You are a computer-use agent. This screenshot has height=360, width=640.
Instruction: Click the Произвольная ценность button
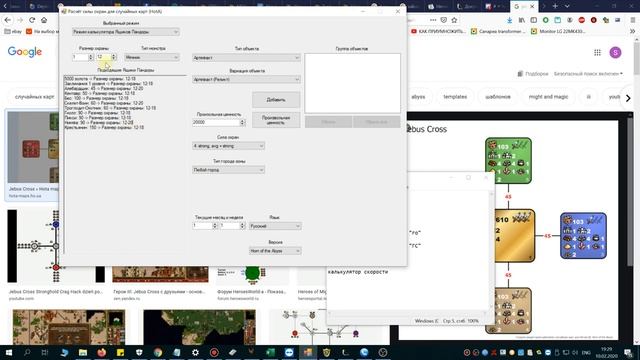coord(276,120)
